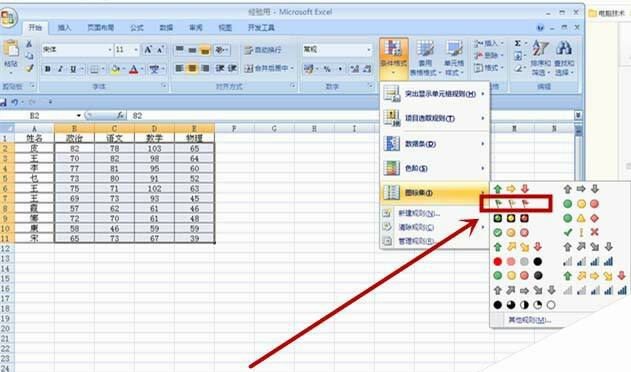
Task: Open 色阶(S) submenu
Action: tap(435, 168)
